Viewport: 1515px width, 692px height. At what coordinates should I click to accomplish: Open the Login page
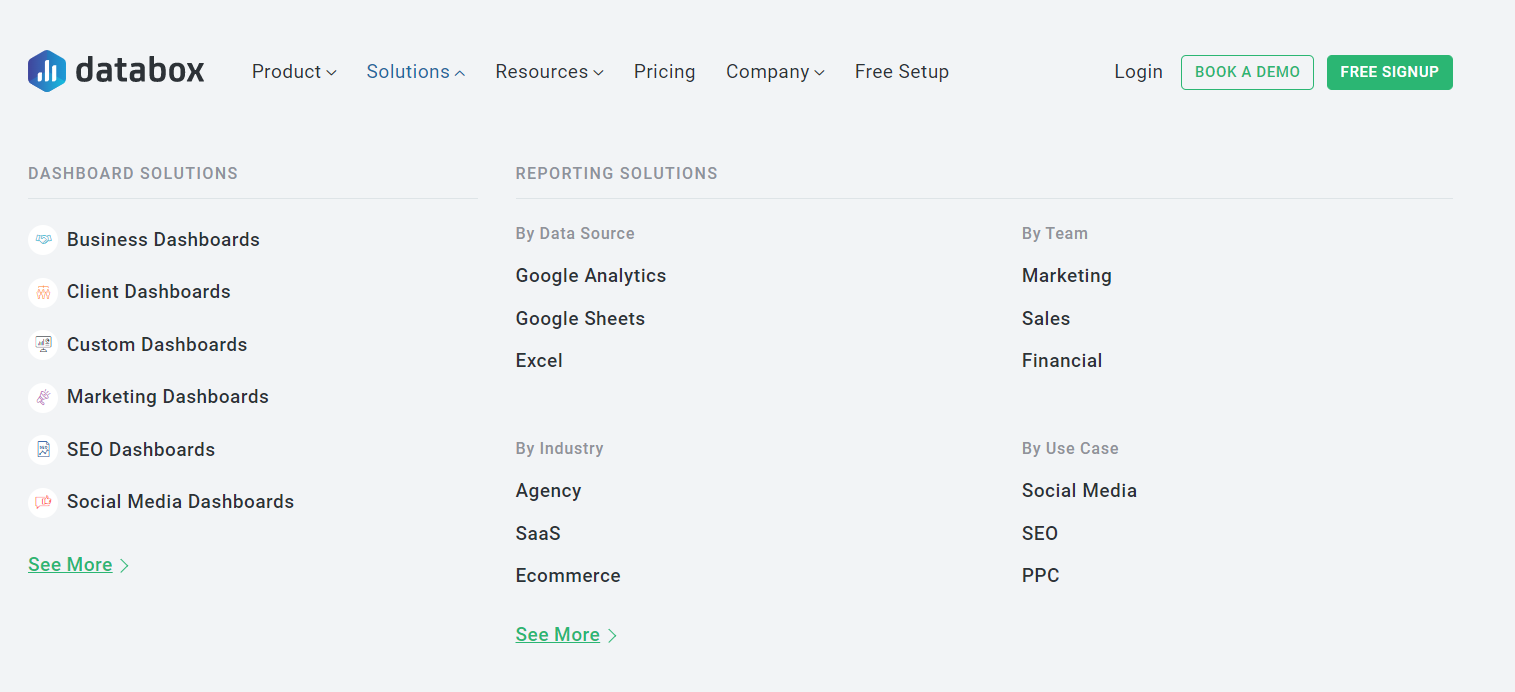point(1138,71)
